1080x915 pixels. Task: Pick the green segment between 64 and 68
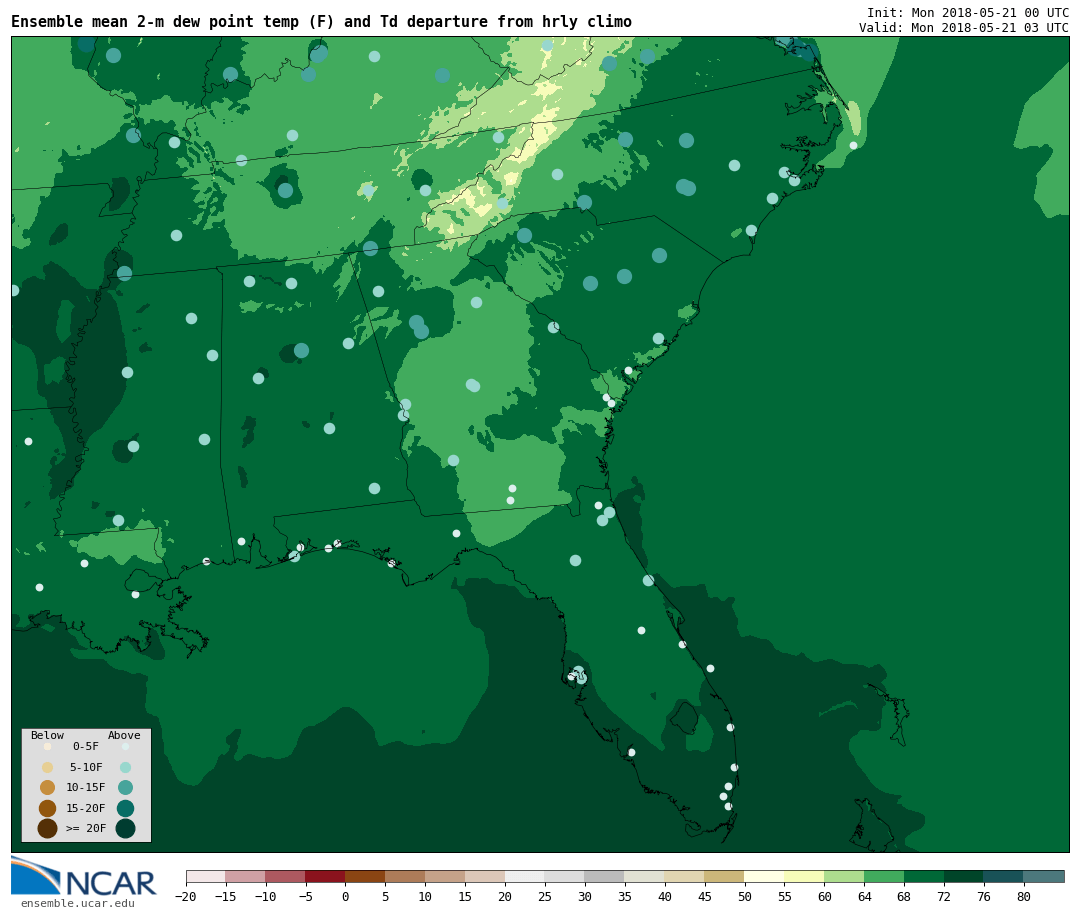[x=885, y=876]
